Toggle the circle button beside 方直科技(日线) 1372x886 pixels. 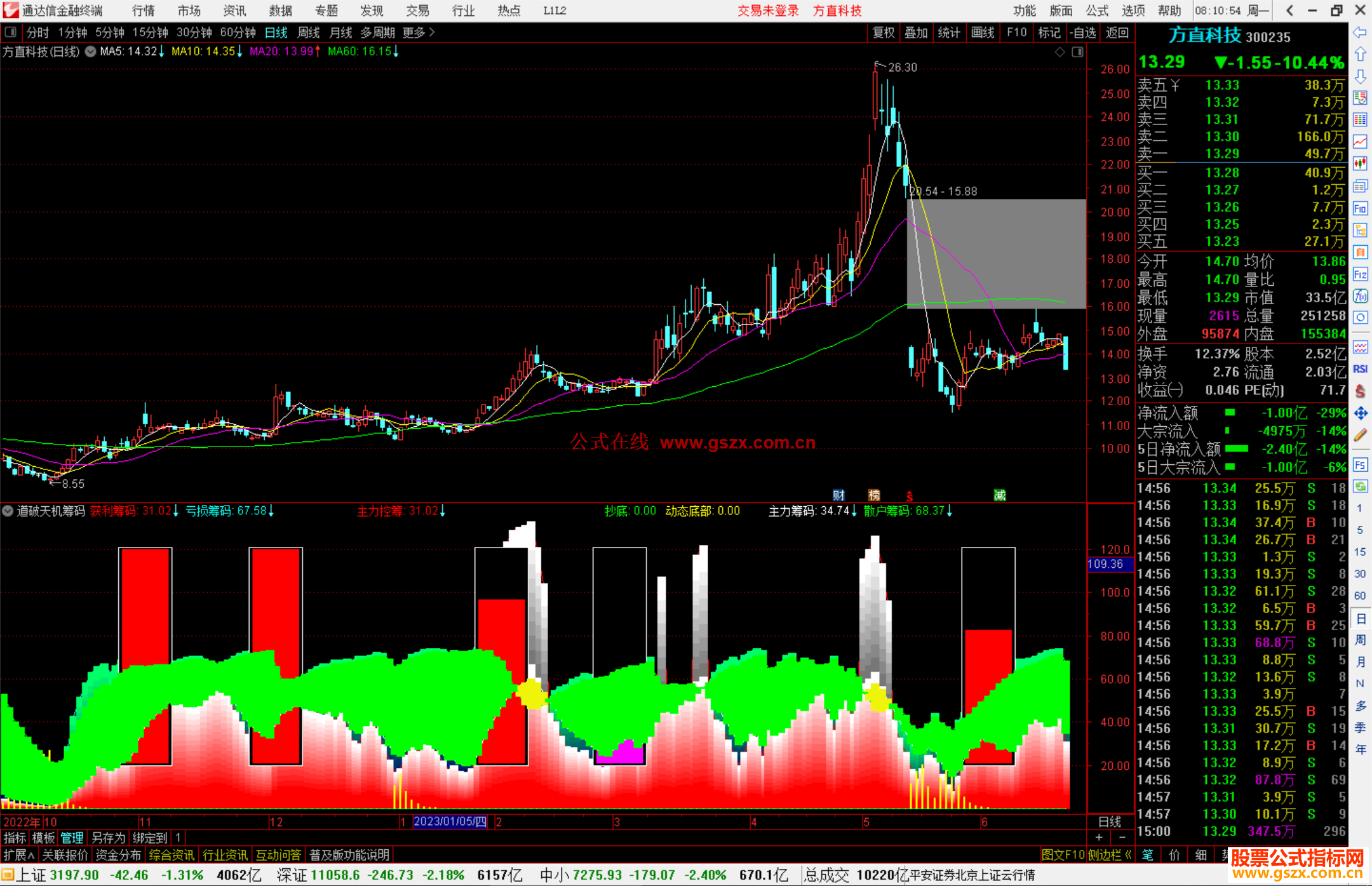91,51
